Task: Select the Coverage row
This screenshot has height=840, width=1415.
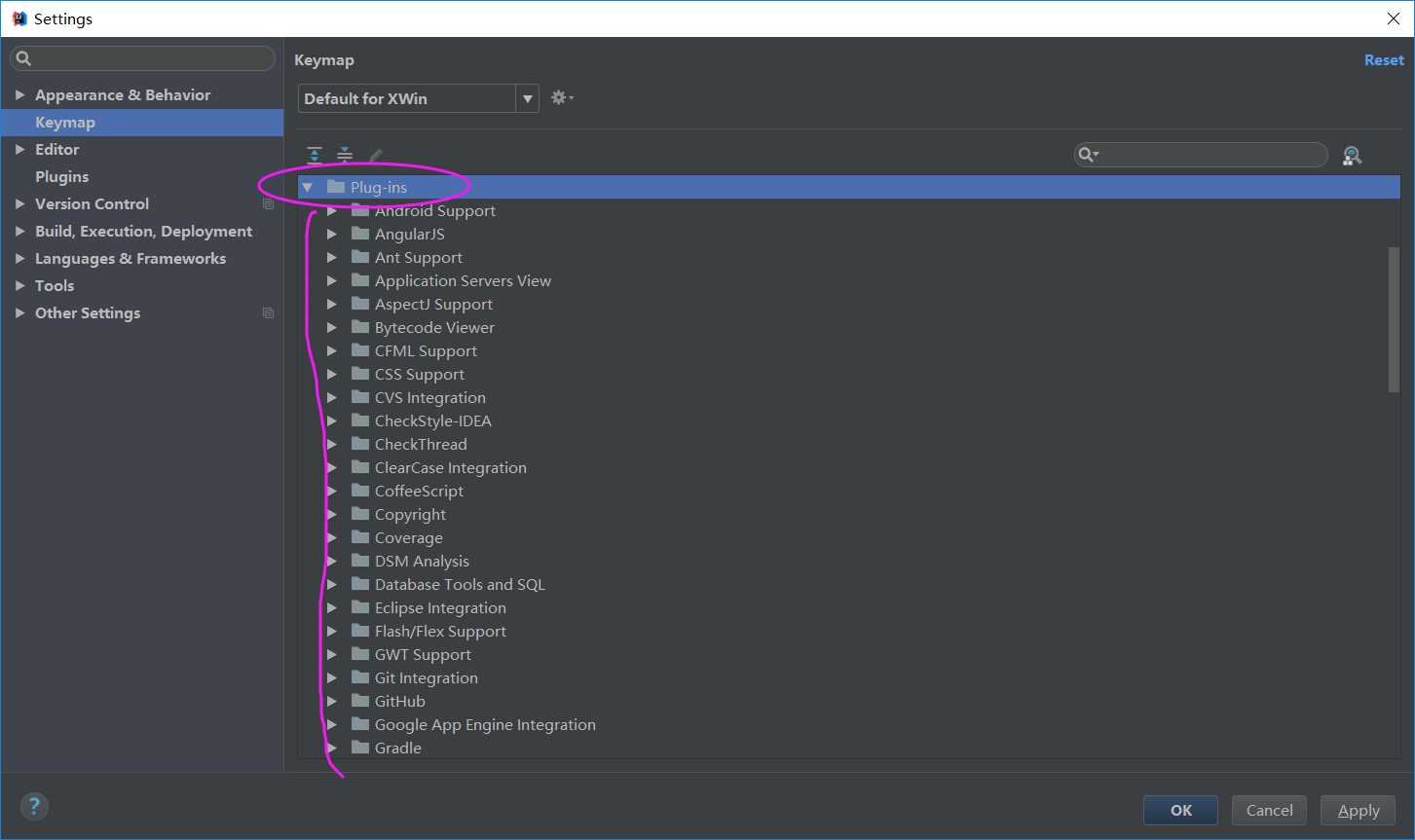Action: [849, 537]
